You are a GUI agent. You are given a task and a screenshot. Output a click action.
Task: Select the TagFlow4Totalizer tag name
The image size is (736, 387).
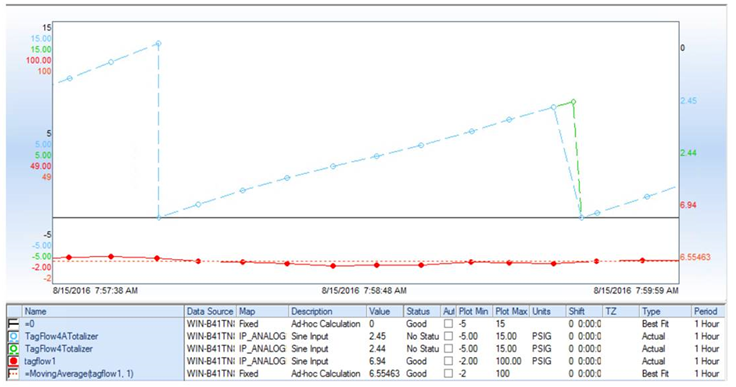(59, 348)
